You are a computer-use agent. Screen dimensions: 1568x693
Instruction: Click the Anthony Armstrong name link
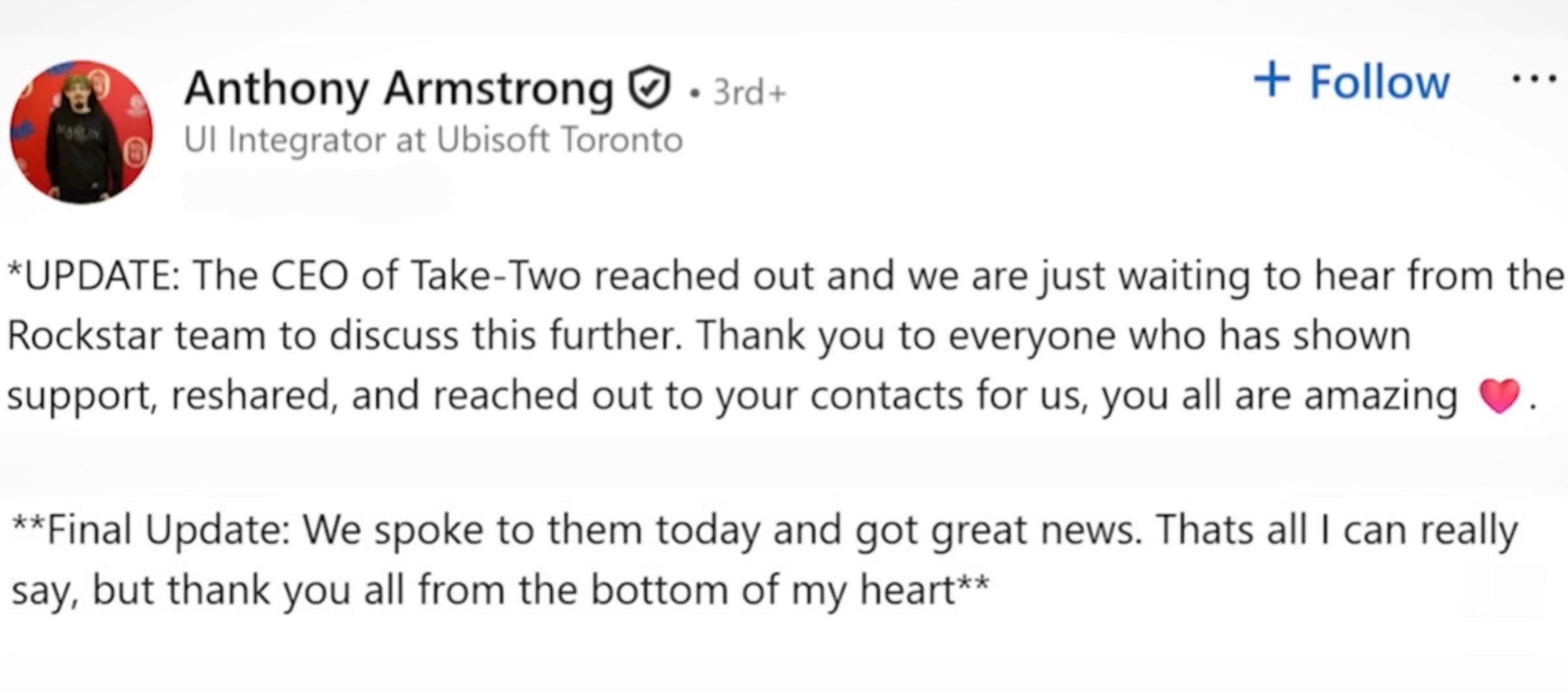tap(399, 89)
